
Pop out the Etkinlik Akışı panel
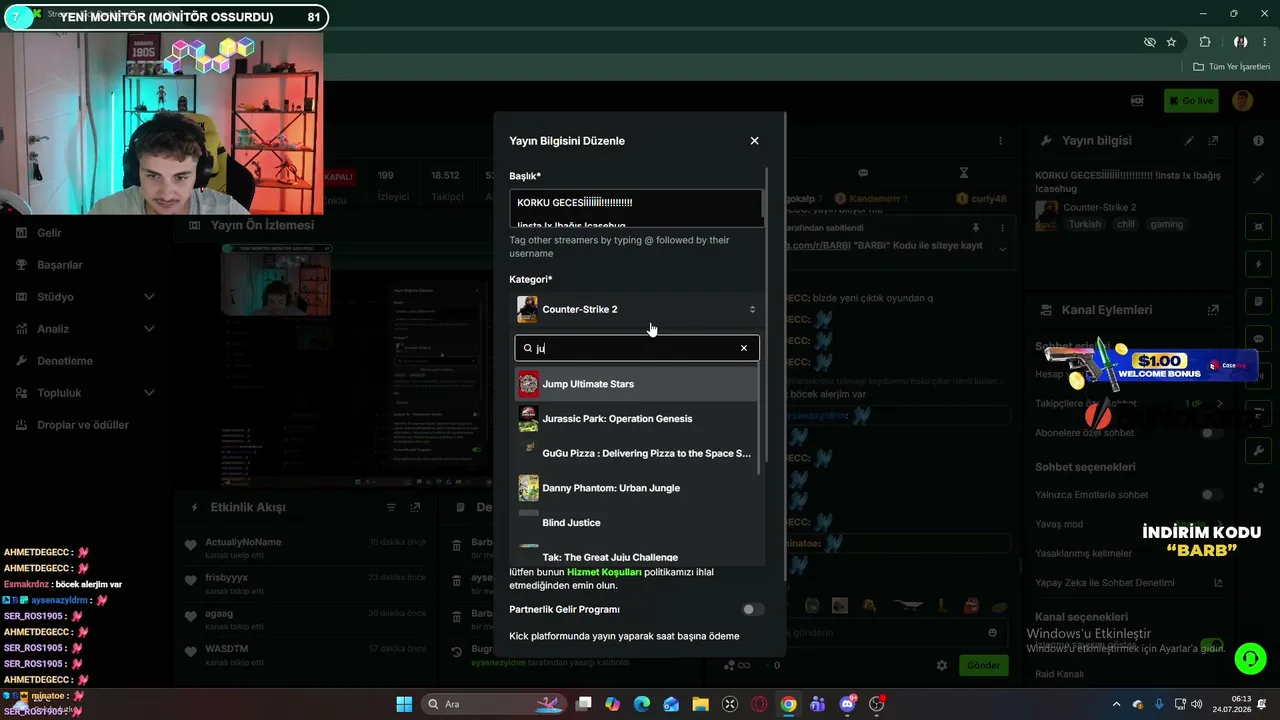click(x=415, y=508)
